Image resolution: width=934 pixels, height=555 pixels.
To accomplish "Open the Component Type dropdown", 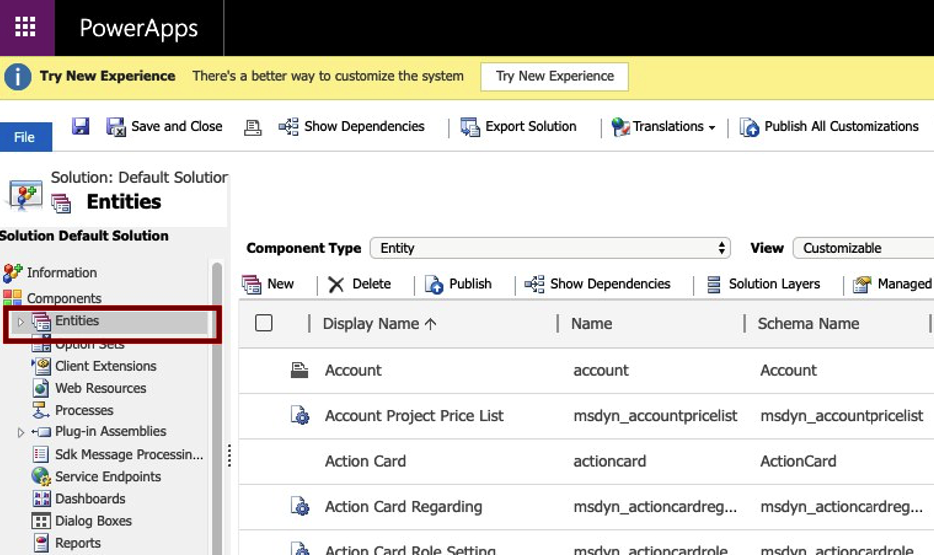I will [x=550, y=248].
